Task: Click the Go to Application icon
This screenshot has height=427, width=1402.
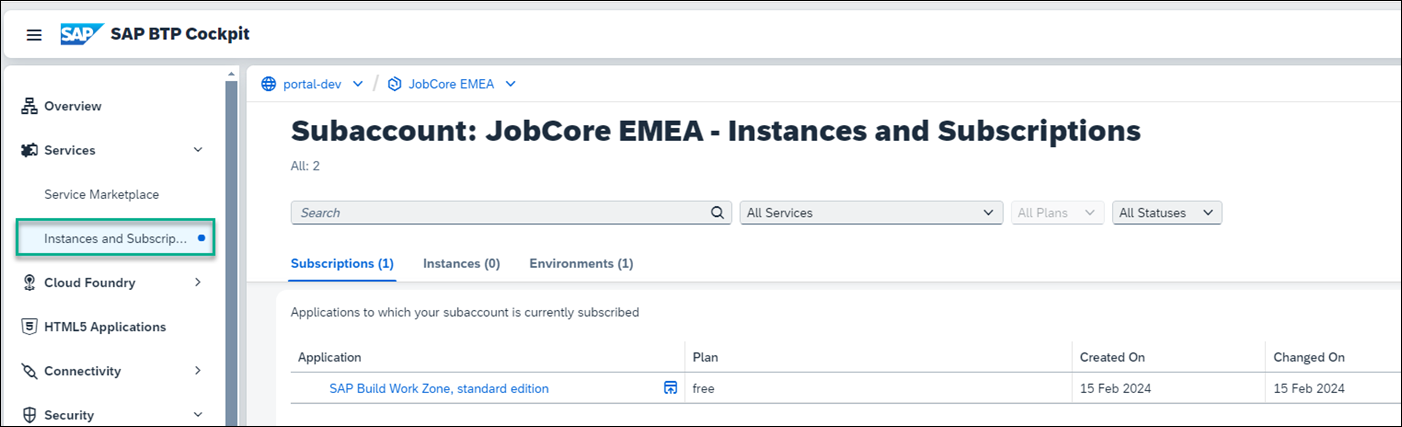Action: click(670, 388)
